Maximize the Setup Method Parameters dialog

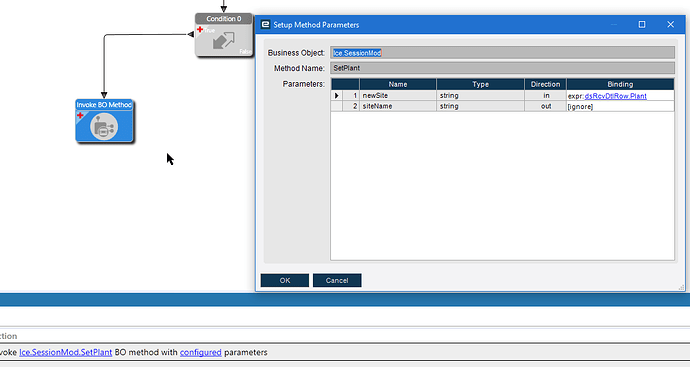642,25
